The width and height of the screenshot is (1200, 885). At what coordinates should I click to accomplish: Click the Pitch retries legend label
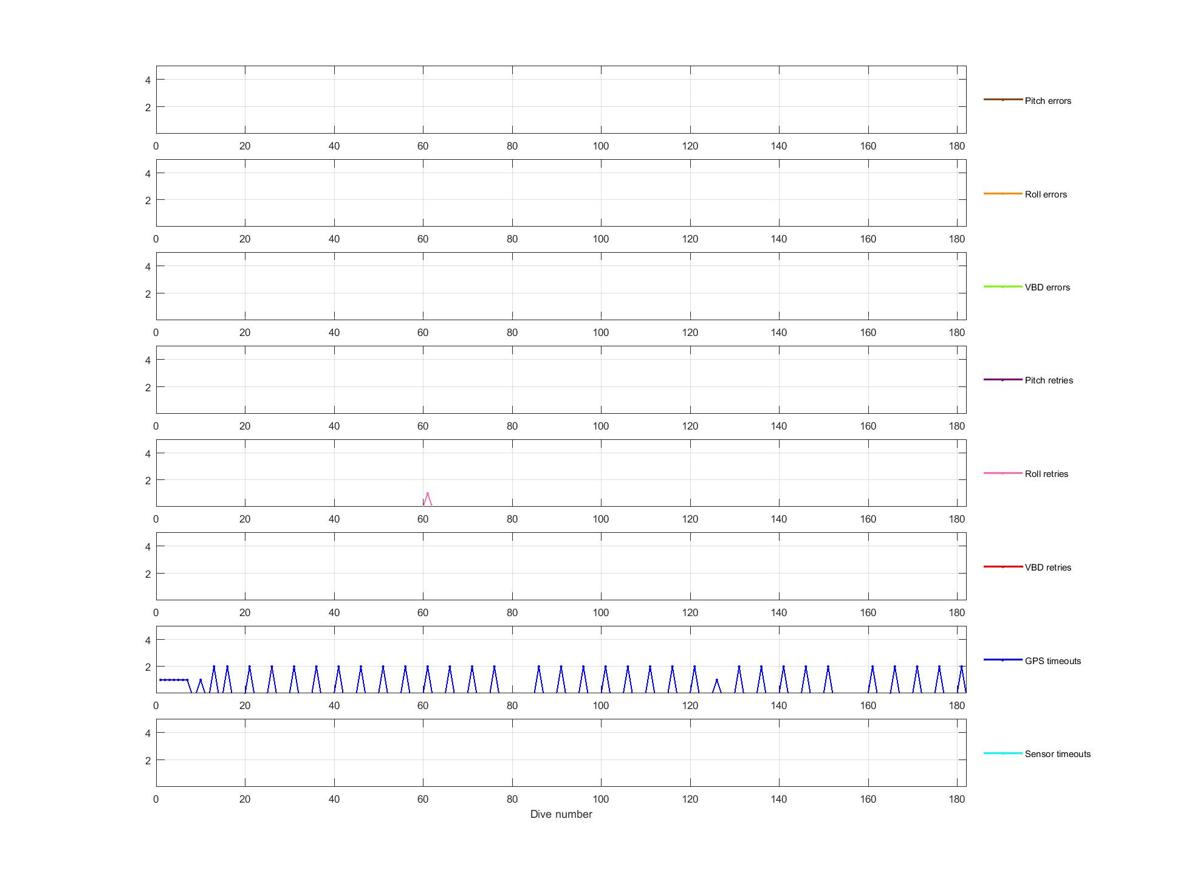(x=1049, y=381)
